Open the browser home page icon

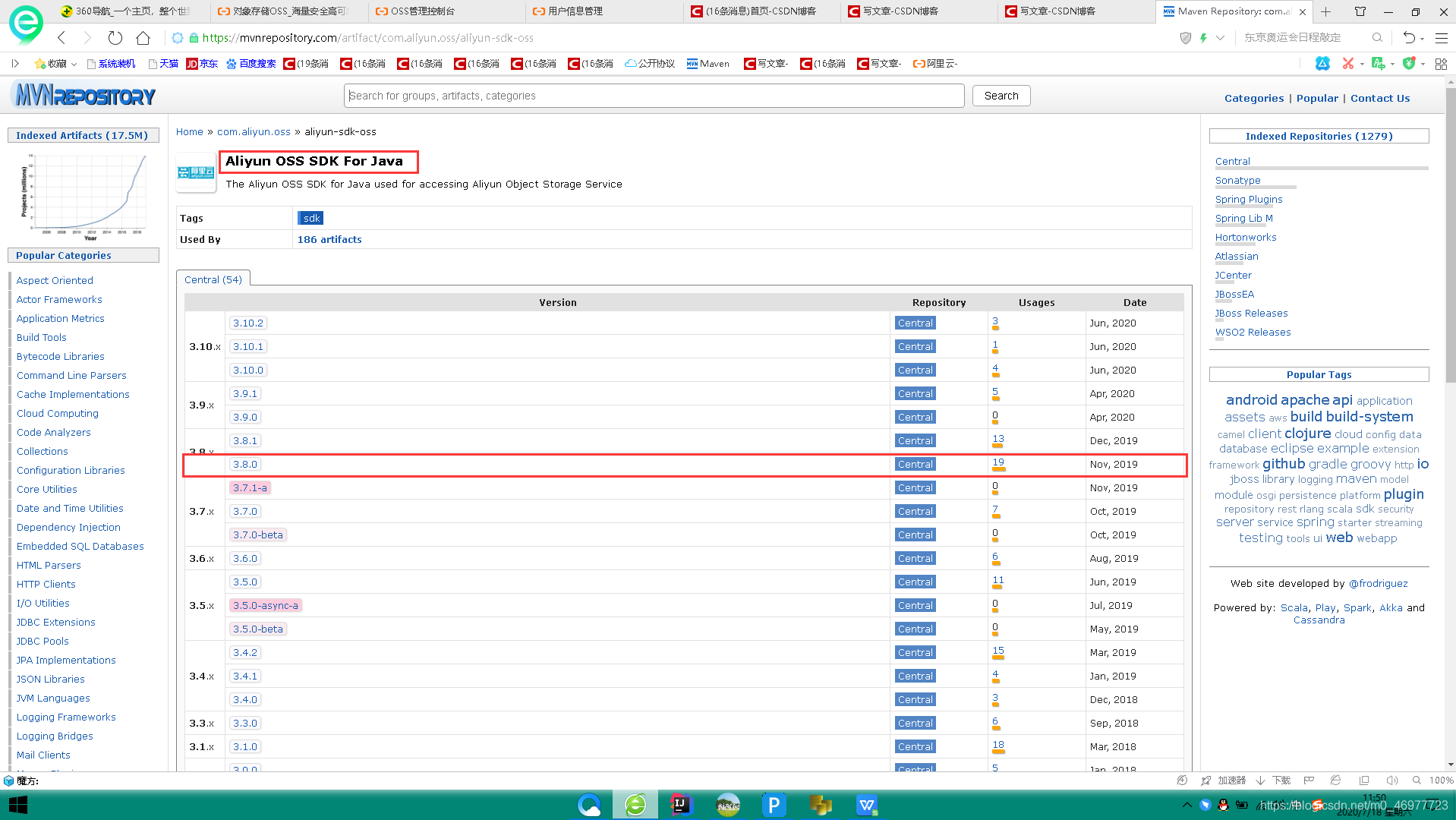143,38
